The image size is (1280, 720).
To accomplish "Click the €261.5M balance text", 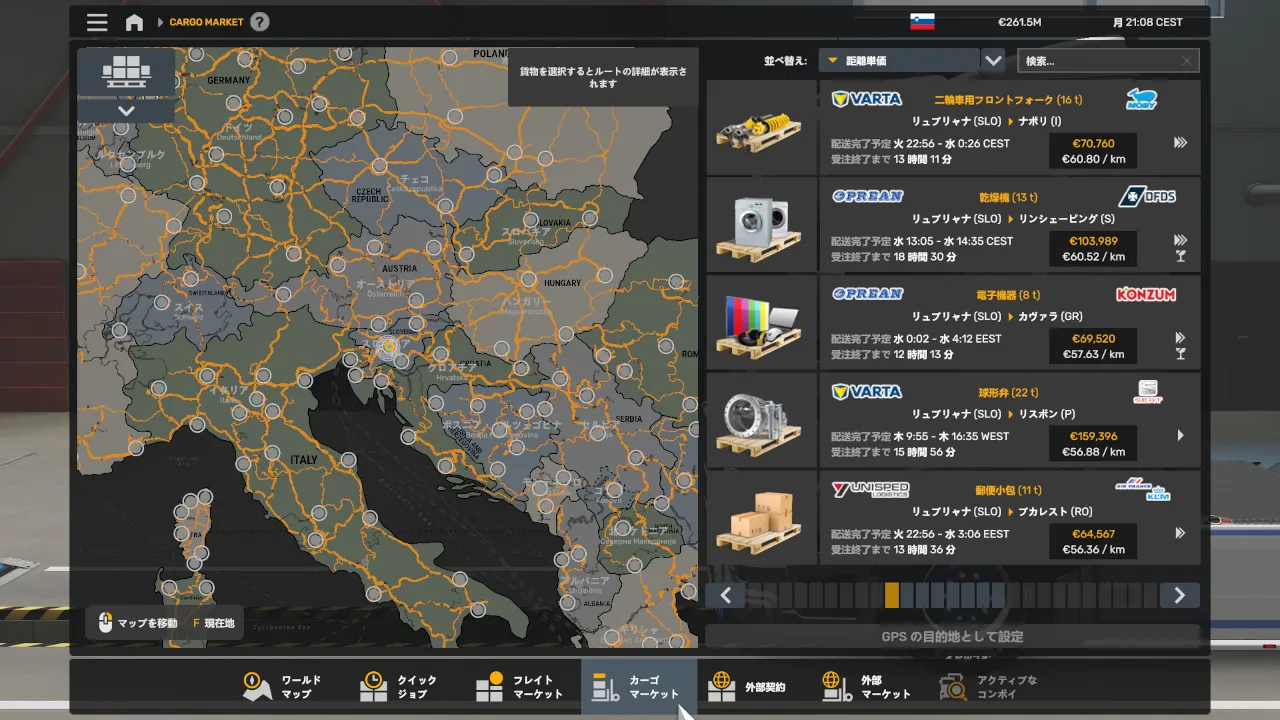I will pyautogui.click(x=1020, y=22).
